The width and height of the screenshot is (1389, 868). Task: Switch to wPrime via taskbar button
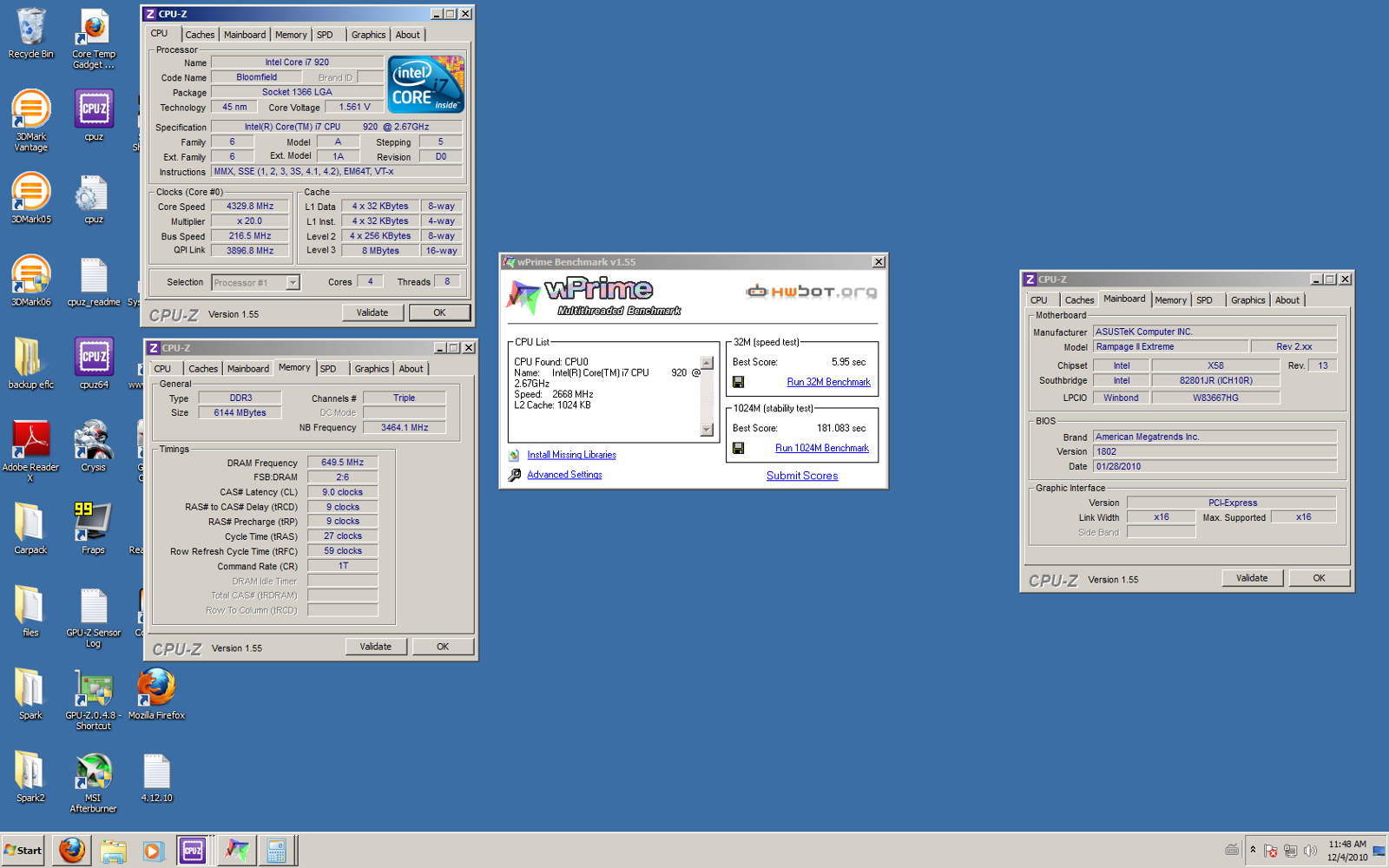(236, 851)
